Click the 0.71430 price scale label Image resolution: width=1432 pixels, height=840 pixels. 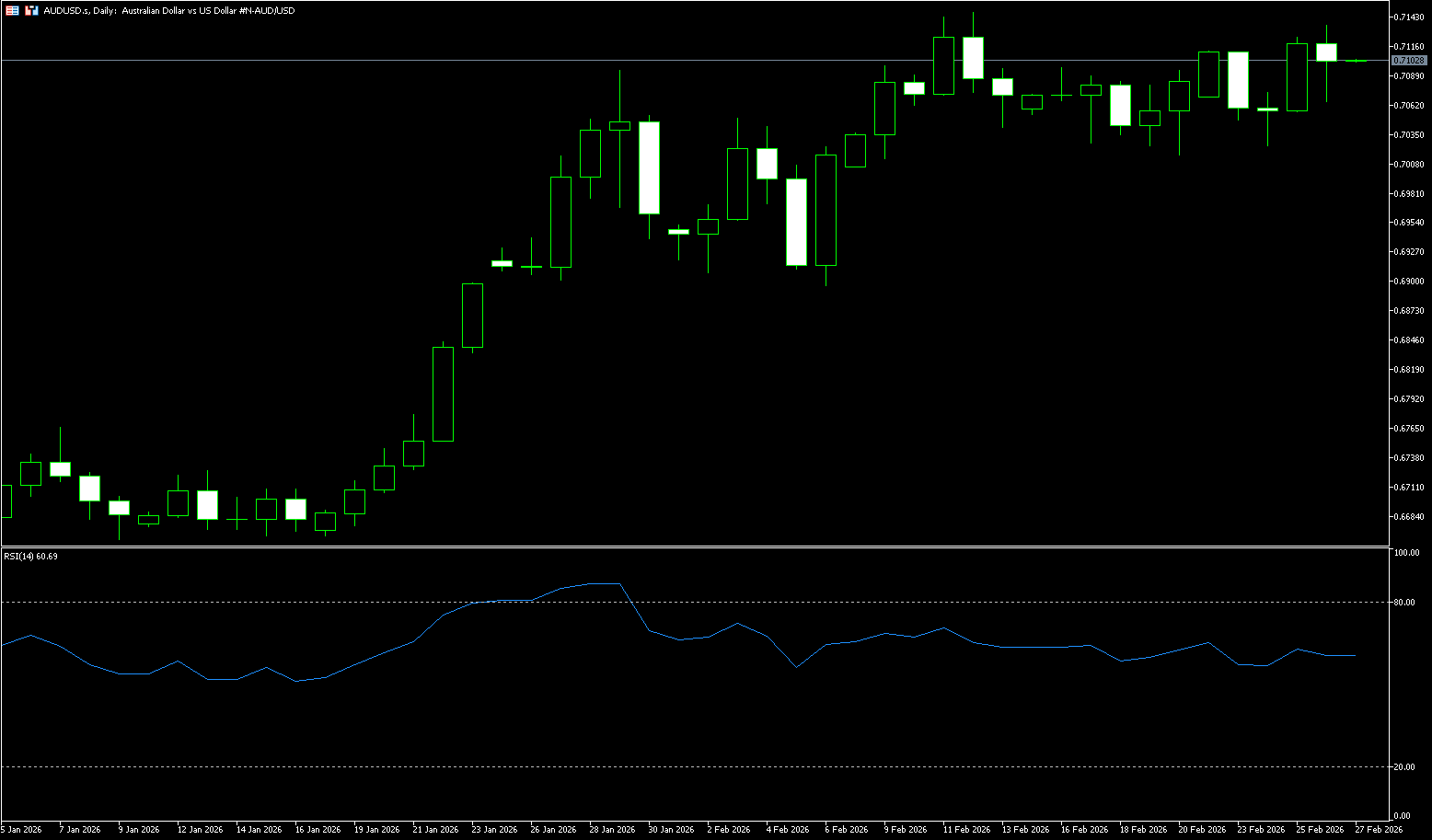pos(1409,17)
